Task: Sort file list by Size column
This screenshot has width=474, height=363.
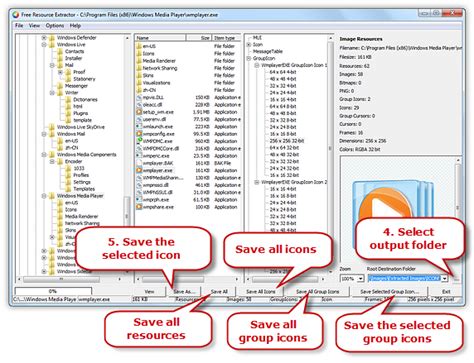Action: pyautogui.click(x=198, y=38)
